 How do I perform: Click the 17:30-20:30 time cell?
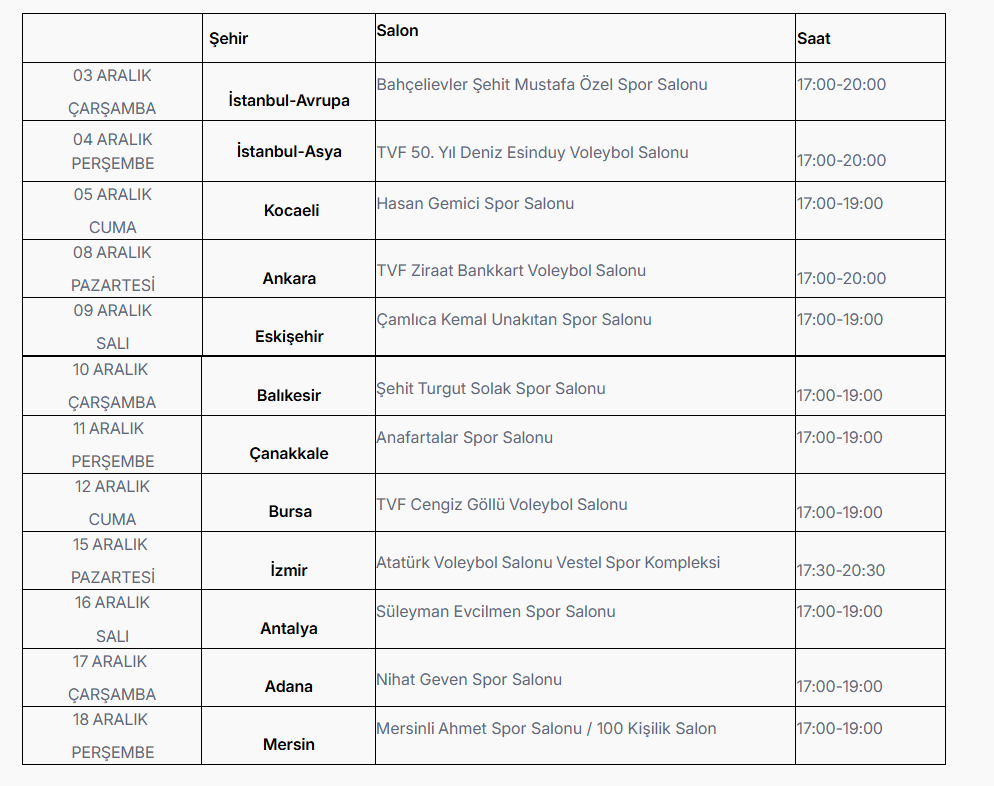[840, 571]
